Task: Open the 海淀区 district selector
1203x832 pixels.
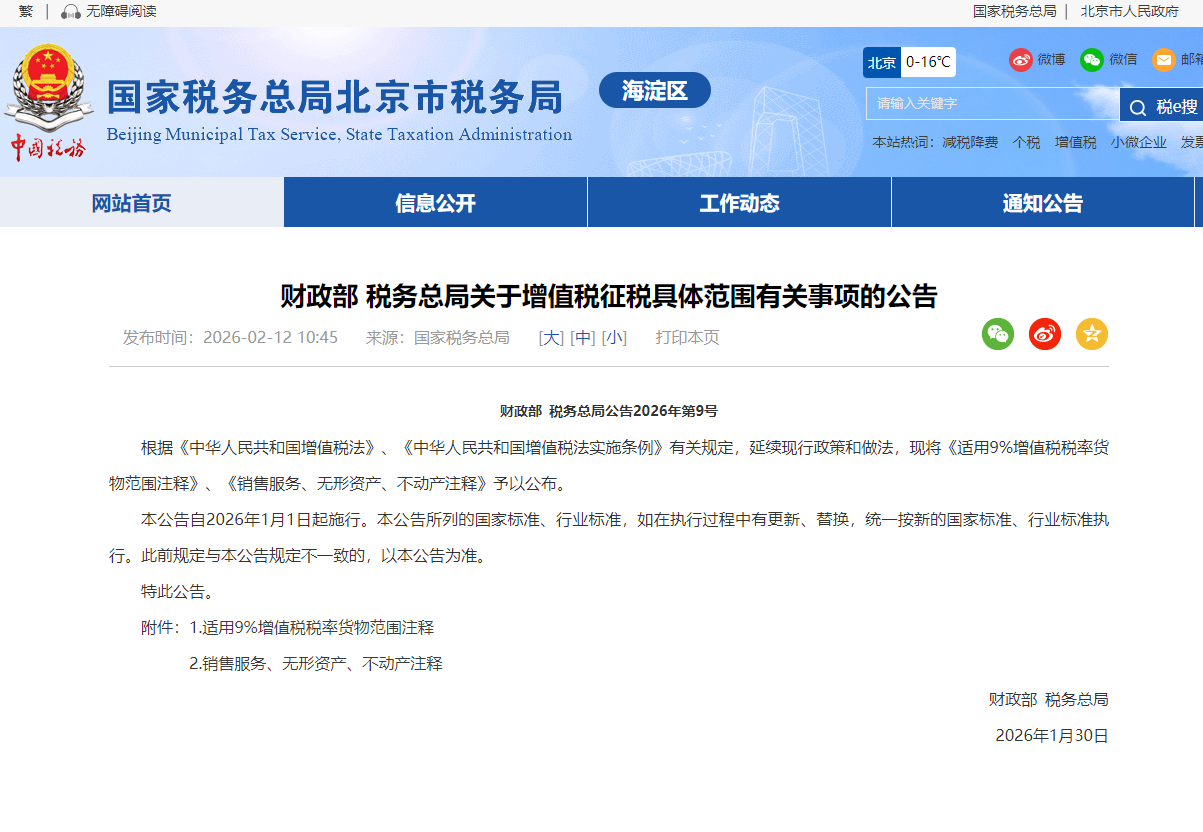Action: (655, 91)
